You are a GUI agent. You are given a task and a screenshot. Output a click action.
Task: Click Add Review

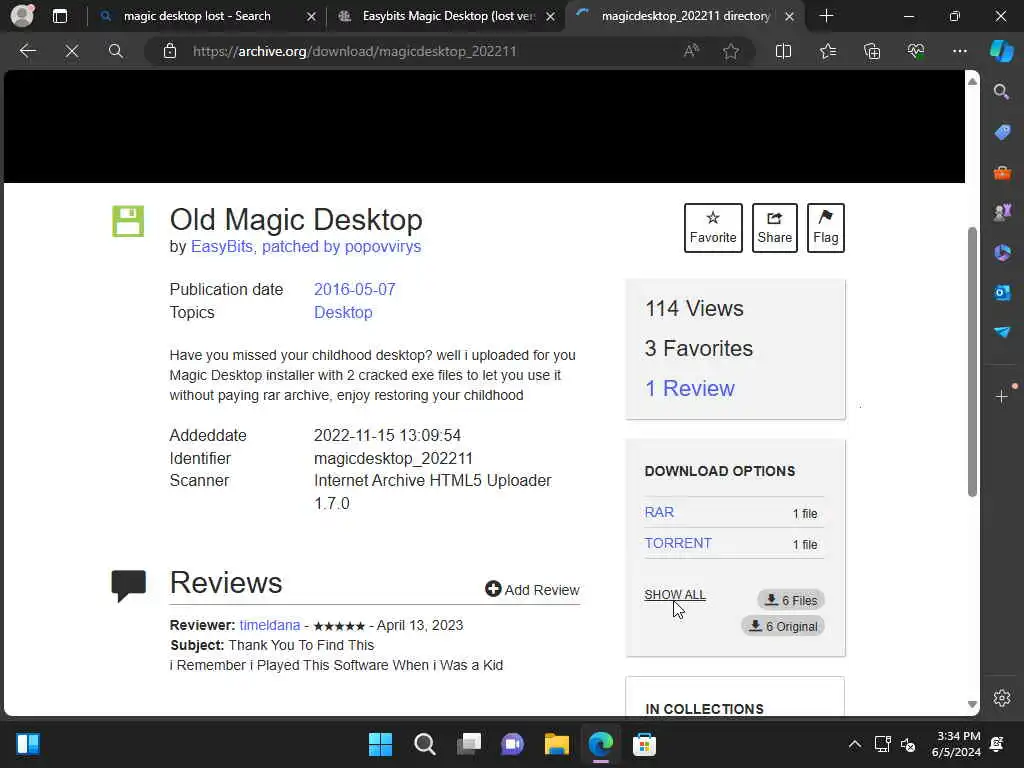pyautogui.click(x=532, y=590)
